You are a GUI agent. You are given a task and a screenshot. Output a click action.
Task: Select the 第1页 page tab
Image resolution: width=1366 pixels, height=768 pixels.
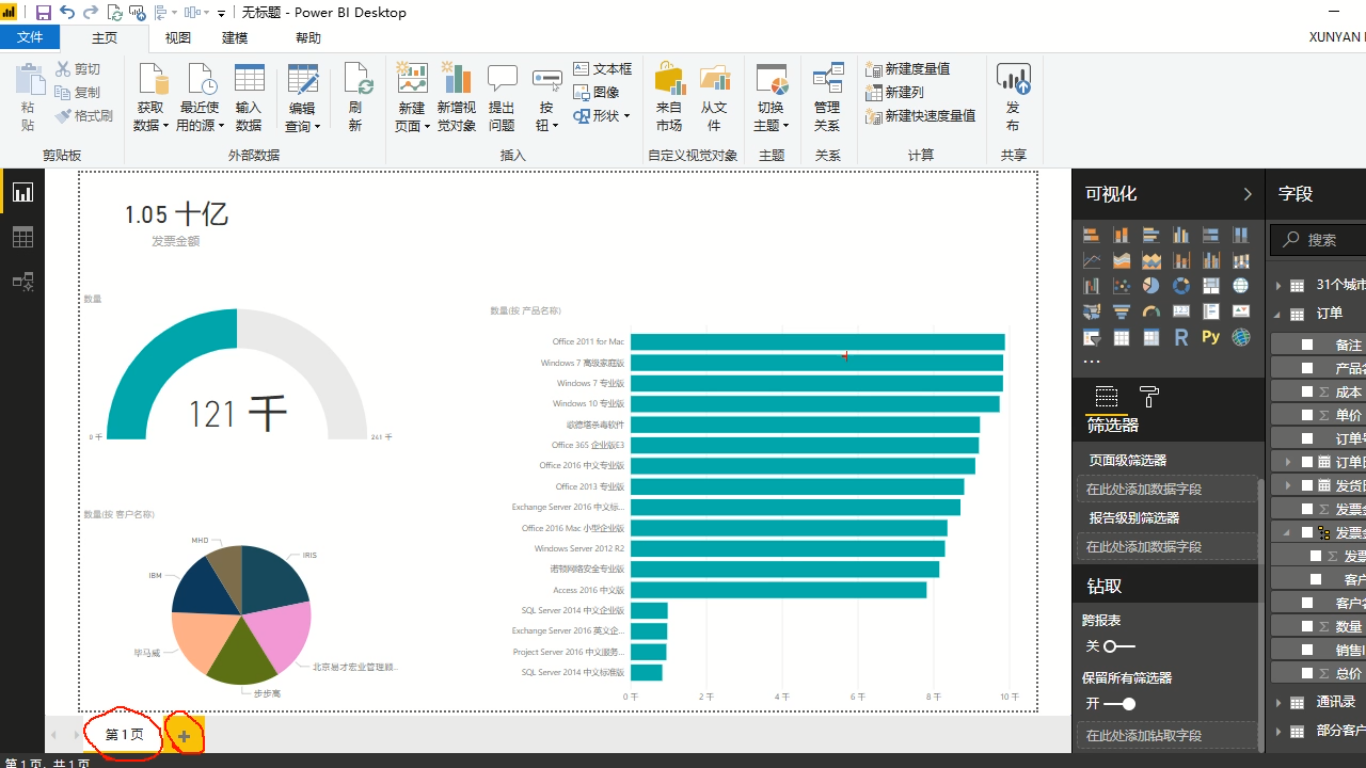click(x=124, y=735)
